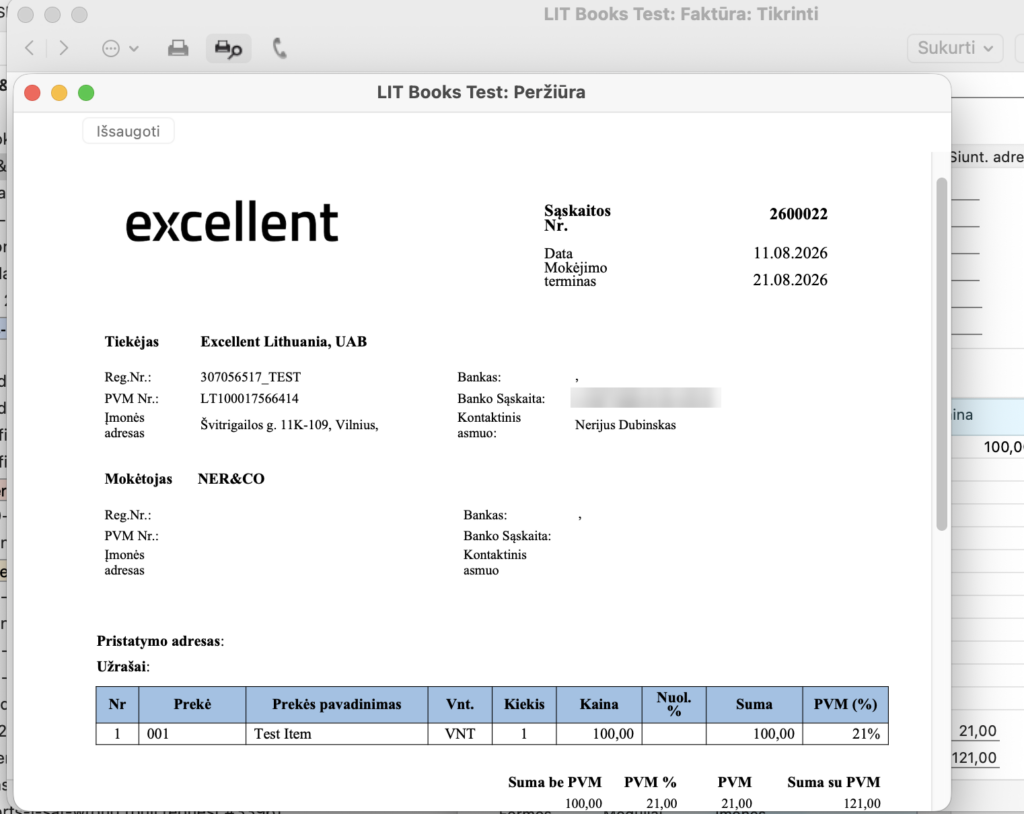This screenshot has height=814, width=1024.
Task: Click the Išsaugoti button in preview window
Action: 128,131
